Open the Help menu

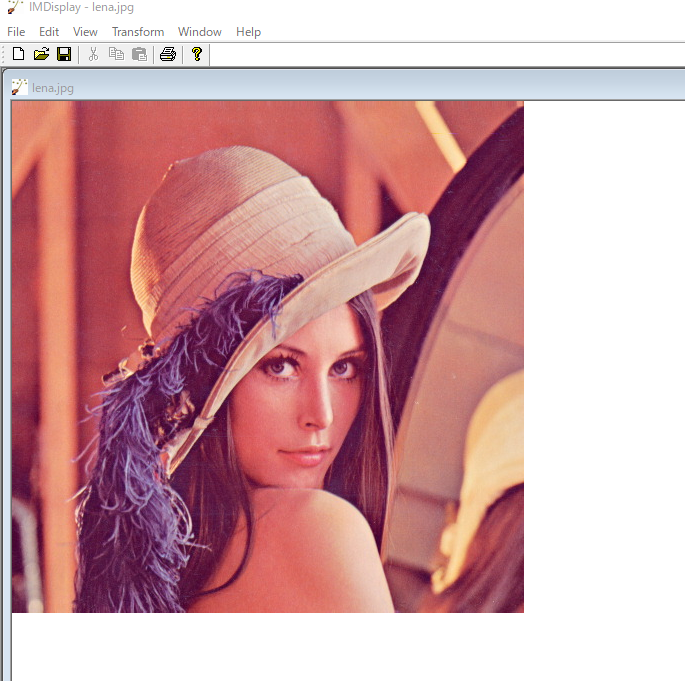click(x=248, y=32)
